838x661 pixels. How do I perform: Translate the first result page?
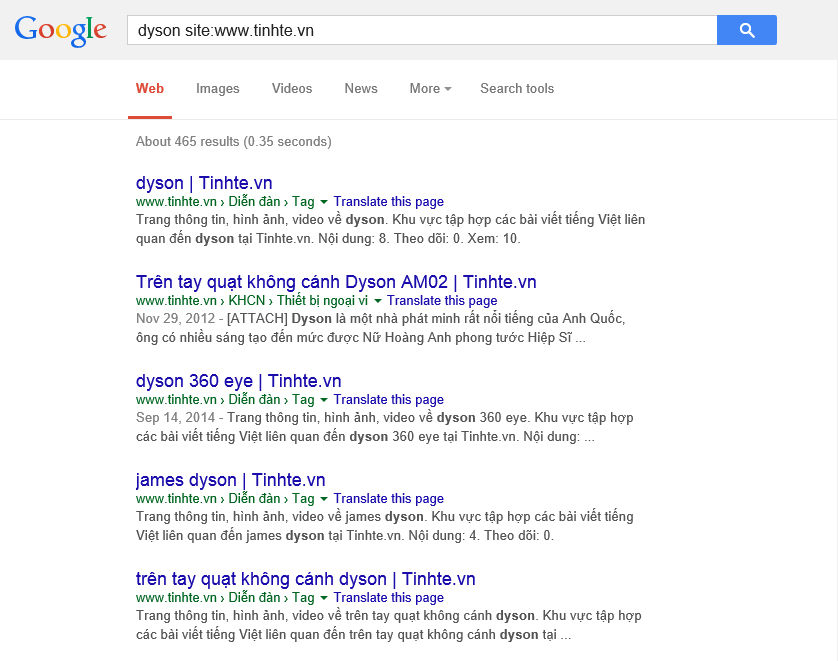tap(388, 201)
